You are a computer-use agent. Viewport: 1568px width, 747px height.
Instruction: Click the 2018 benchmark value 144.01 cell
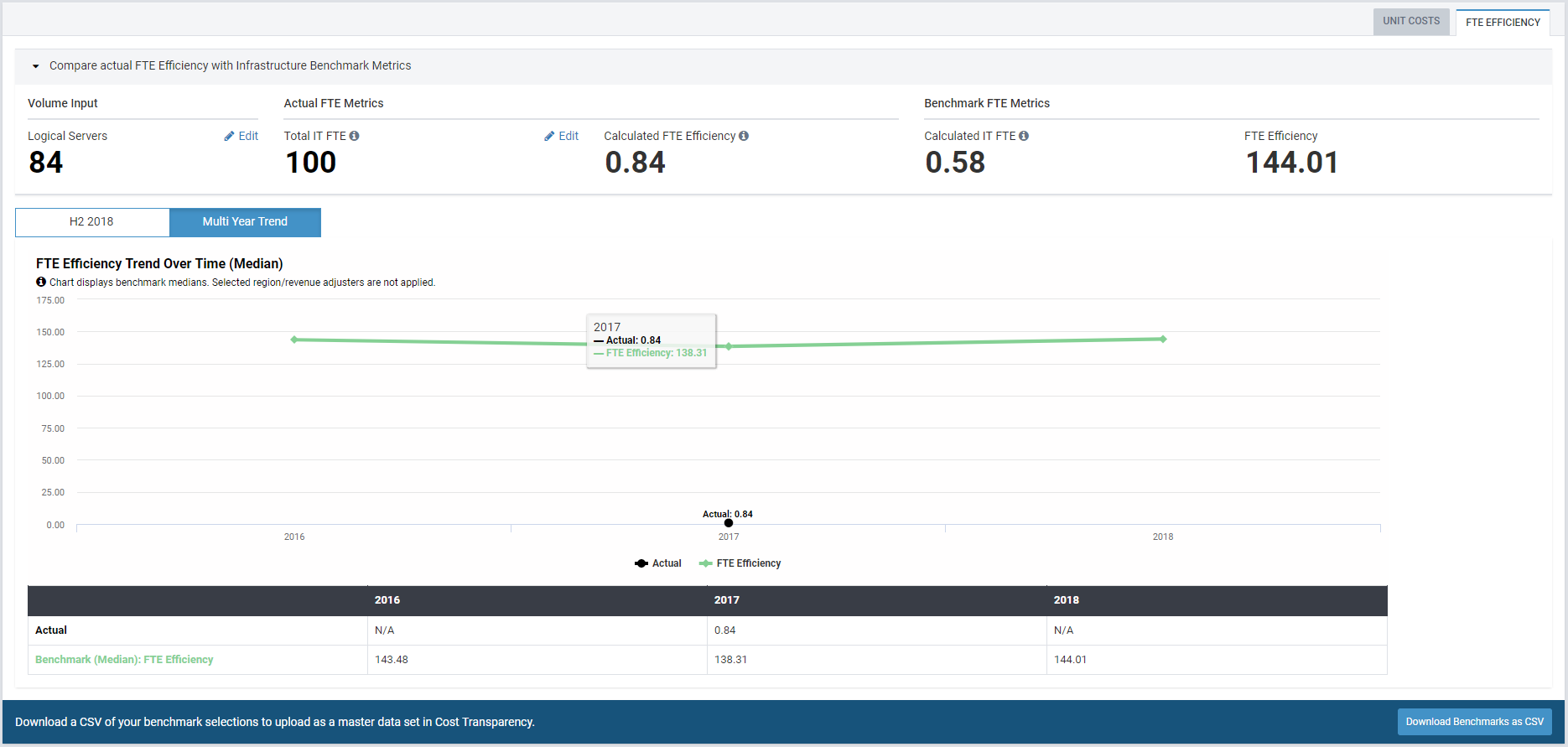(1070, 660)
